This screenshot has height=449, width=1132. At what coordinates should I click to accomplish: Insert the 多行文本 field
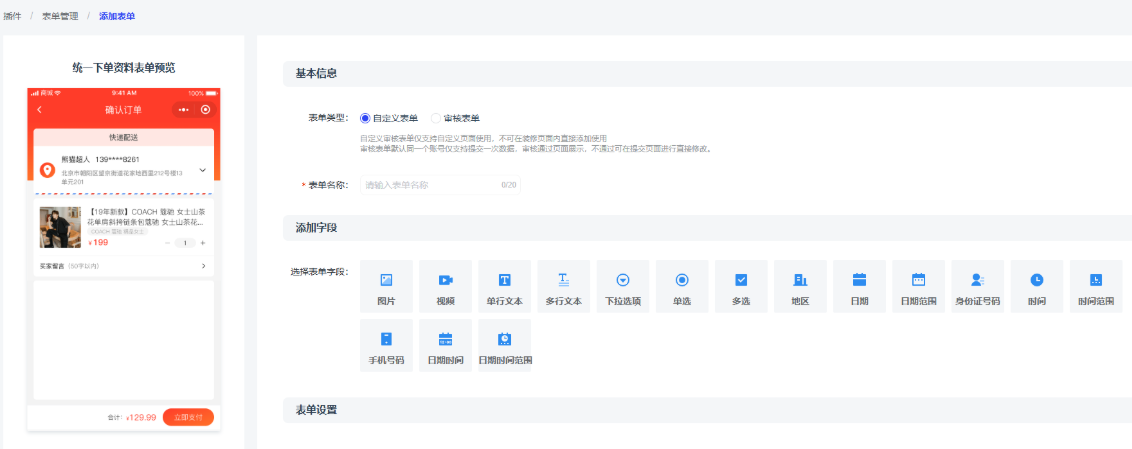point(563,286)
